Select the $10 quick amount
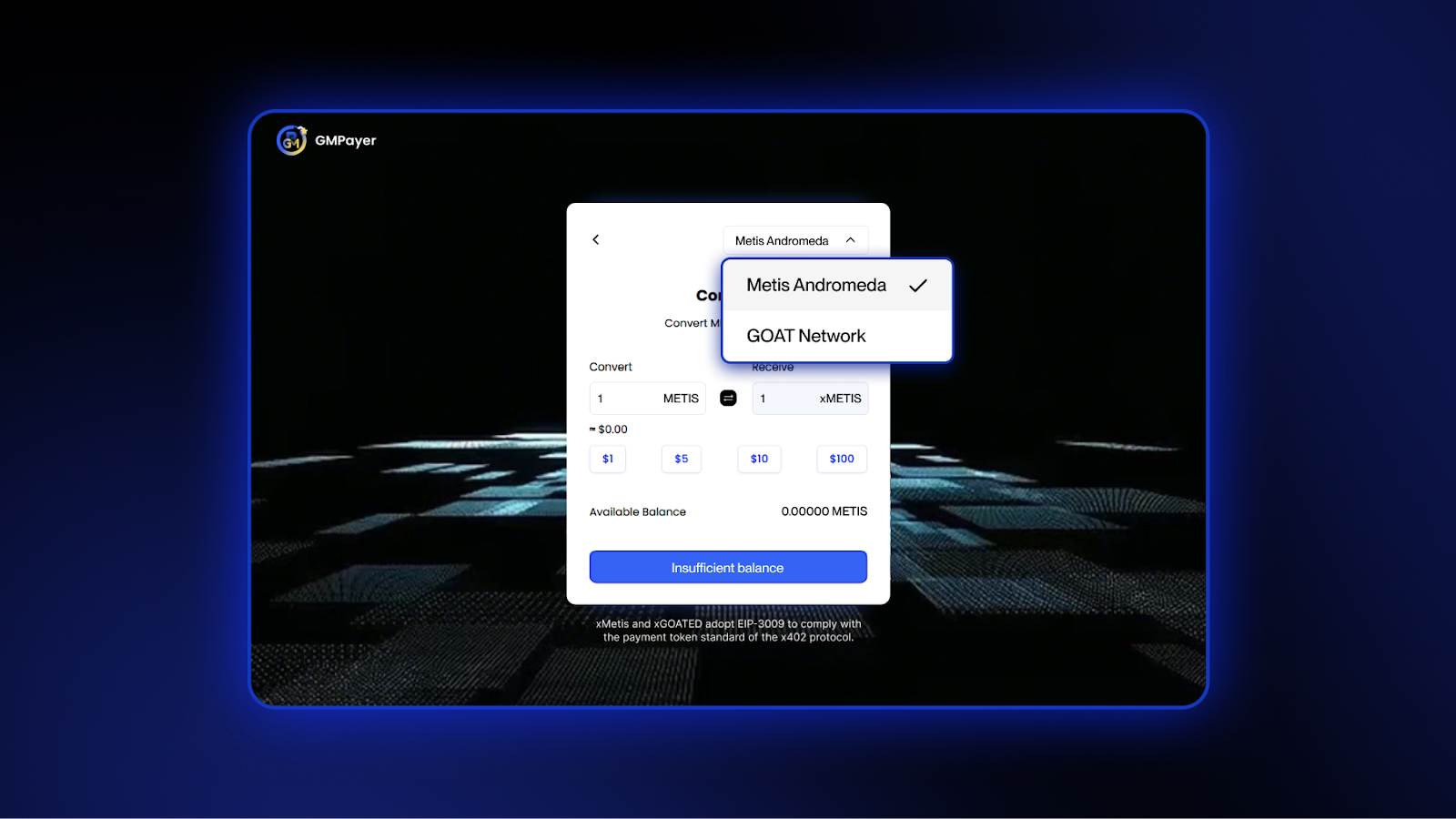Viewport: 1456px width, 819px height. (x=759, y=459)
